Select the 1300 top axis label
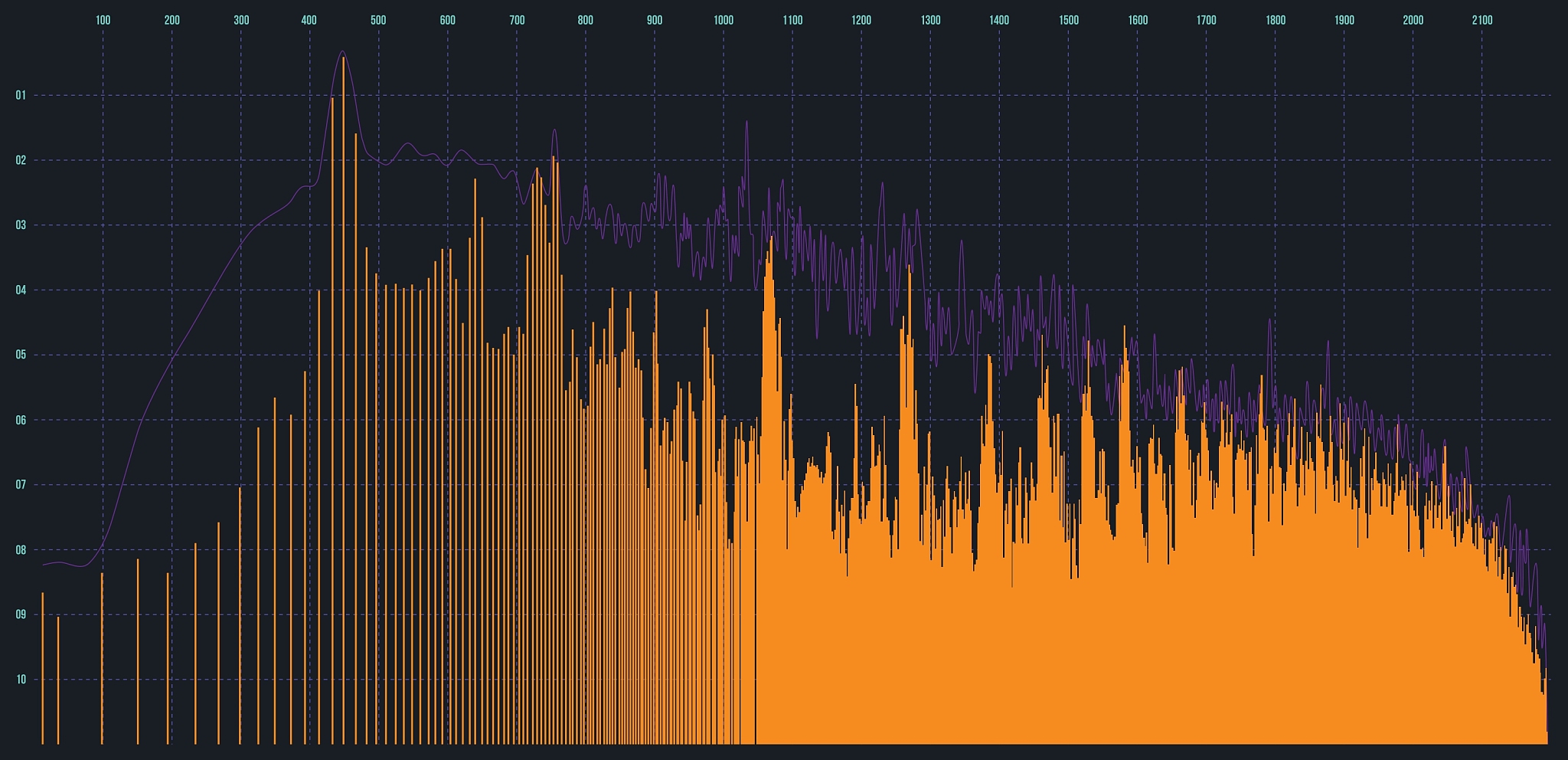 point(930,21)
